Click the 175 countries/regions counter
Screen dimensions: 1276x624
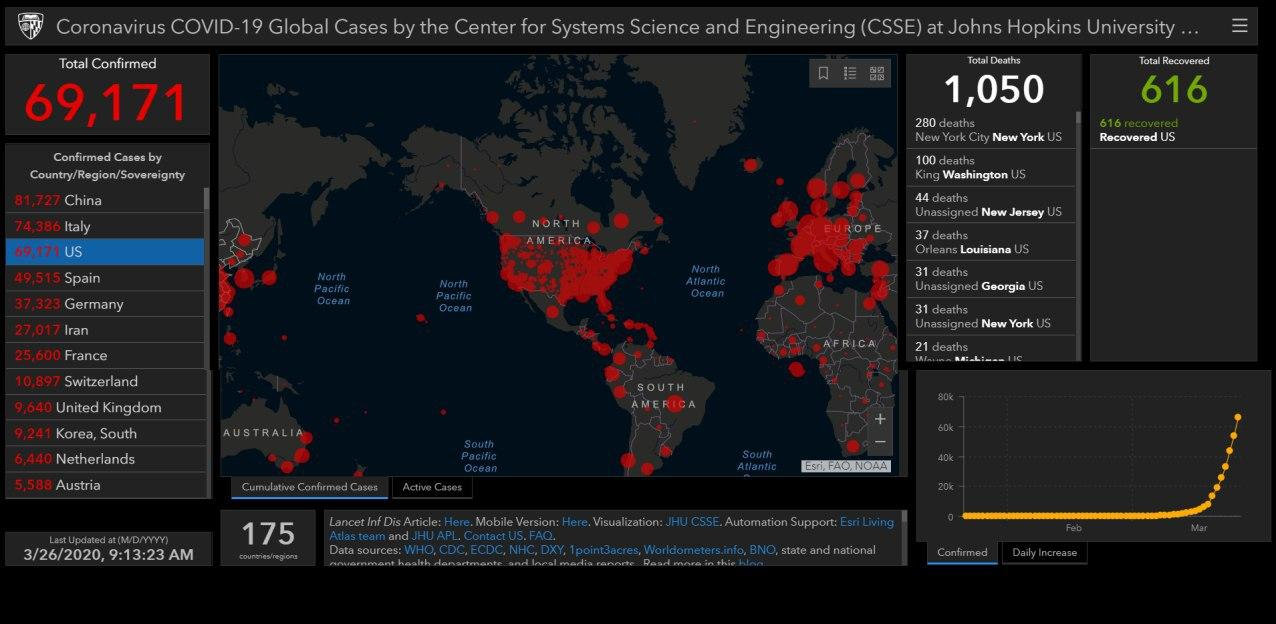click(x=268, y=537)
